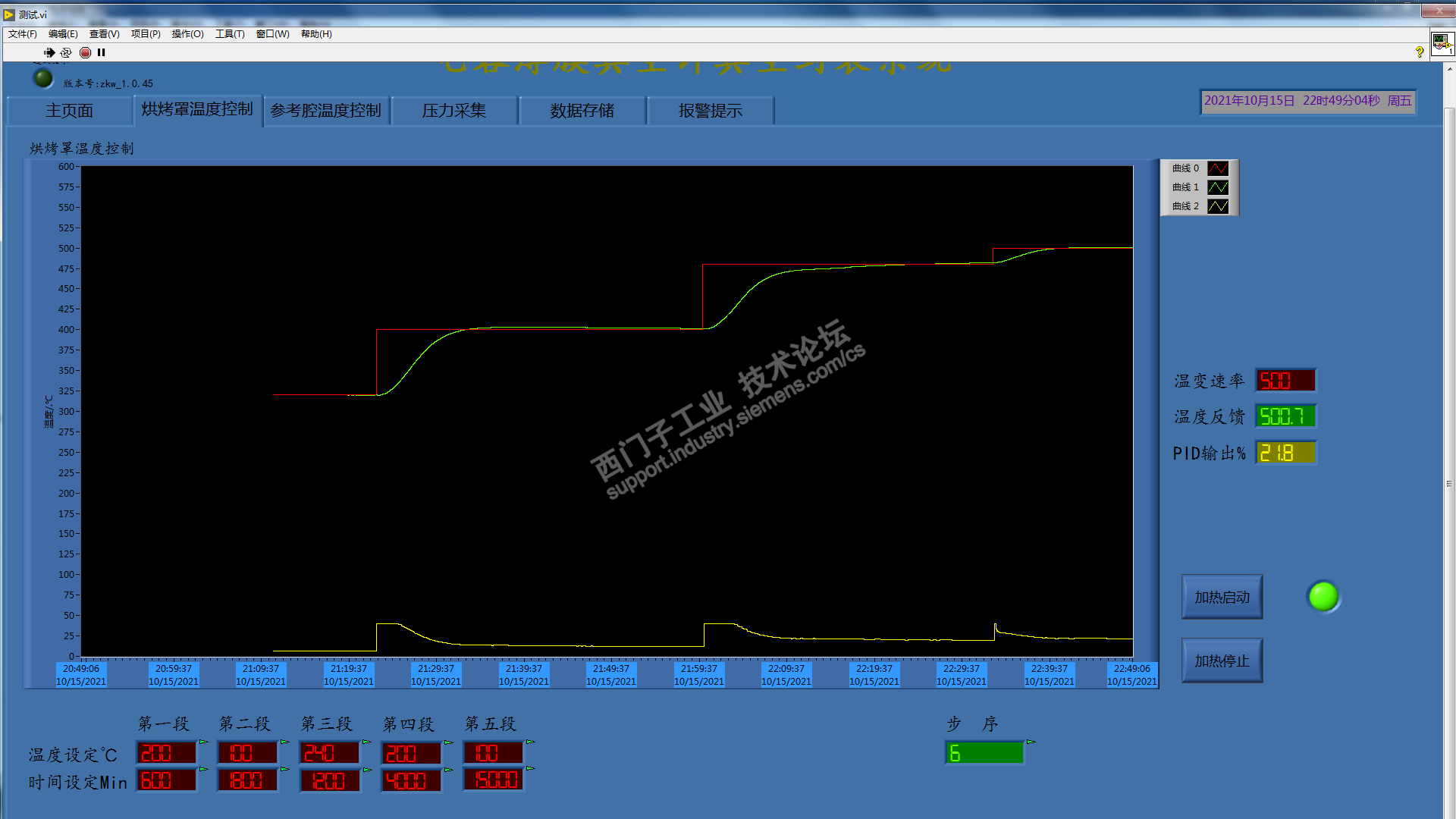Toggle the dark green LED above the version label
The image size is (1456, 819).
[x=43, y=78]
